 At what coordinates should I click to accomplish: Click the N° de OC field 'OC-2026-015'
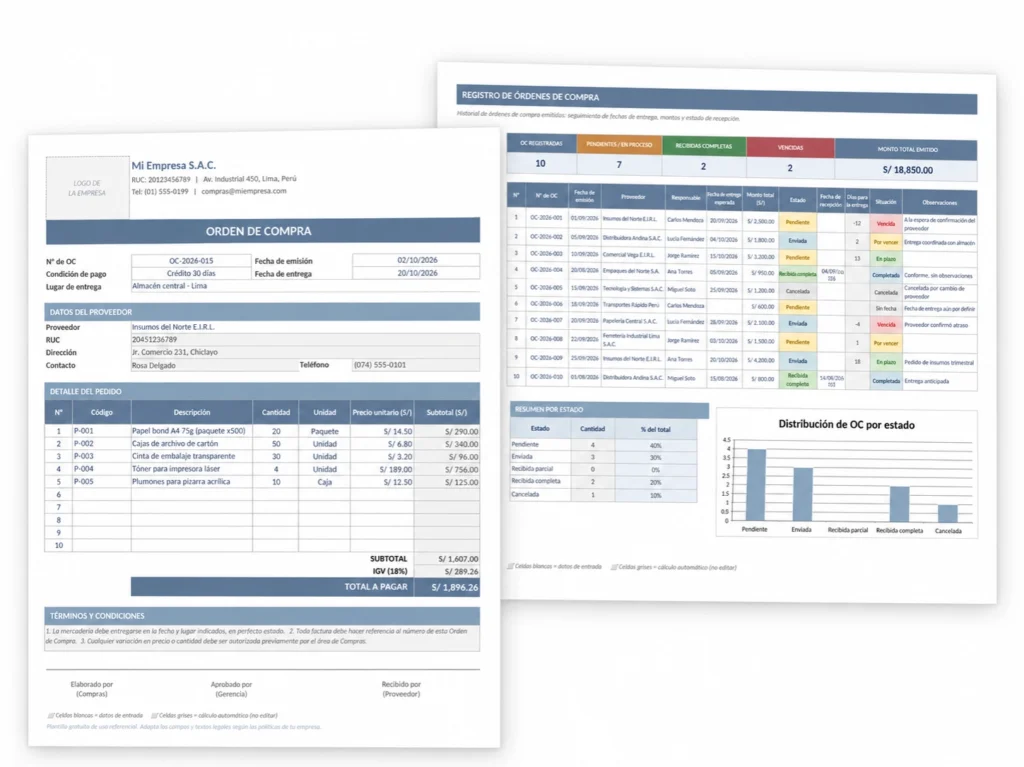191,261
